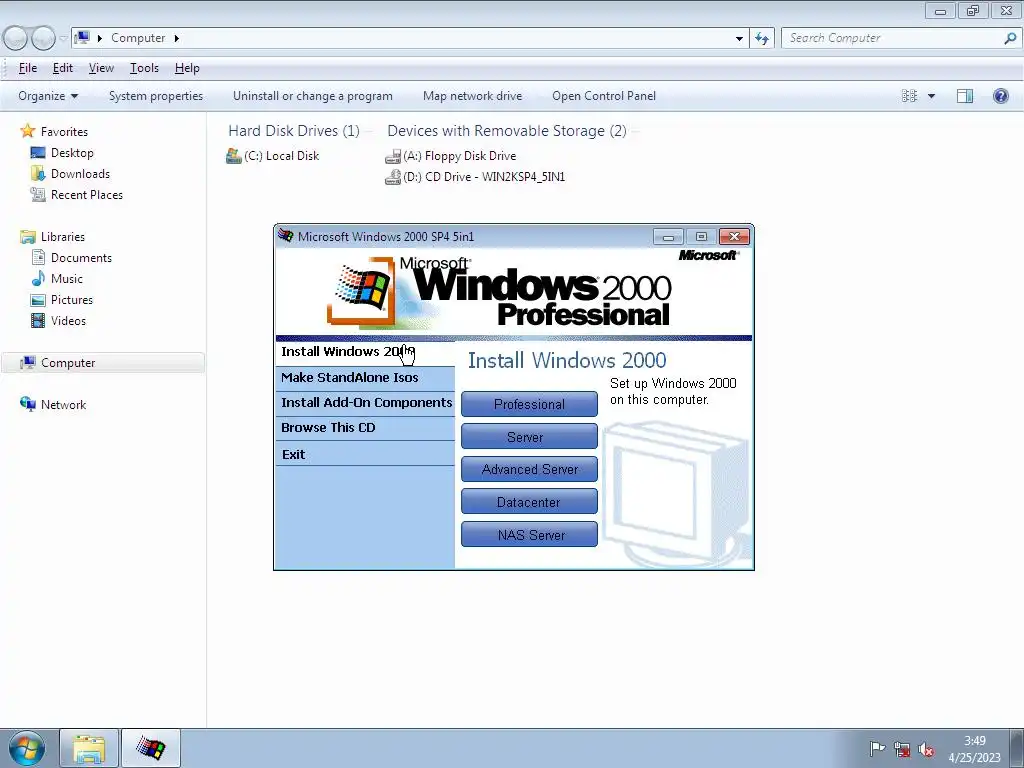Viewport: 1024px width, 768px height.
Task: Click the Videos library film icon
Action: click(x=38, y=321)
